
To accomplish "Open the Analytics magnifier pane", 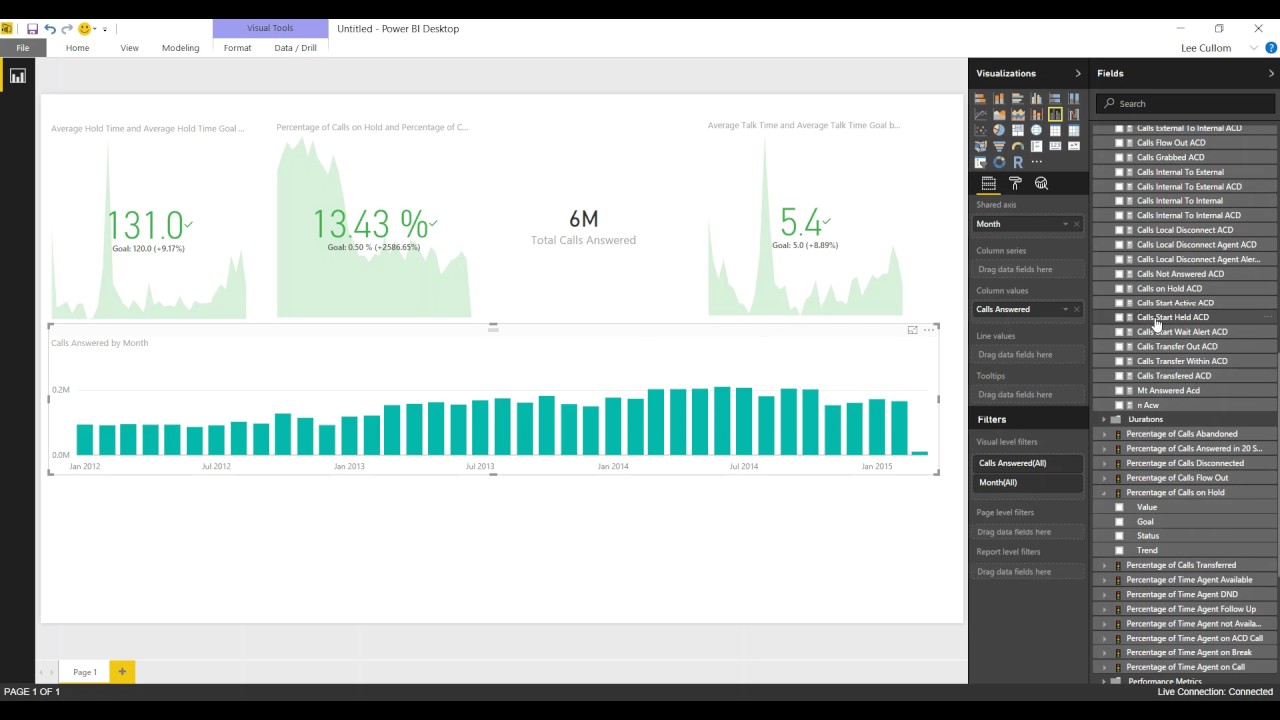I will 1041,183.
